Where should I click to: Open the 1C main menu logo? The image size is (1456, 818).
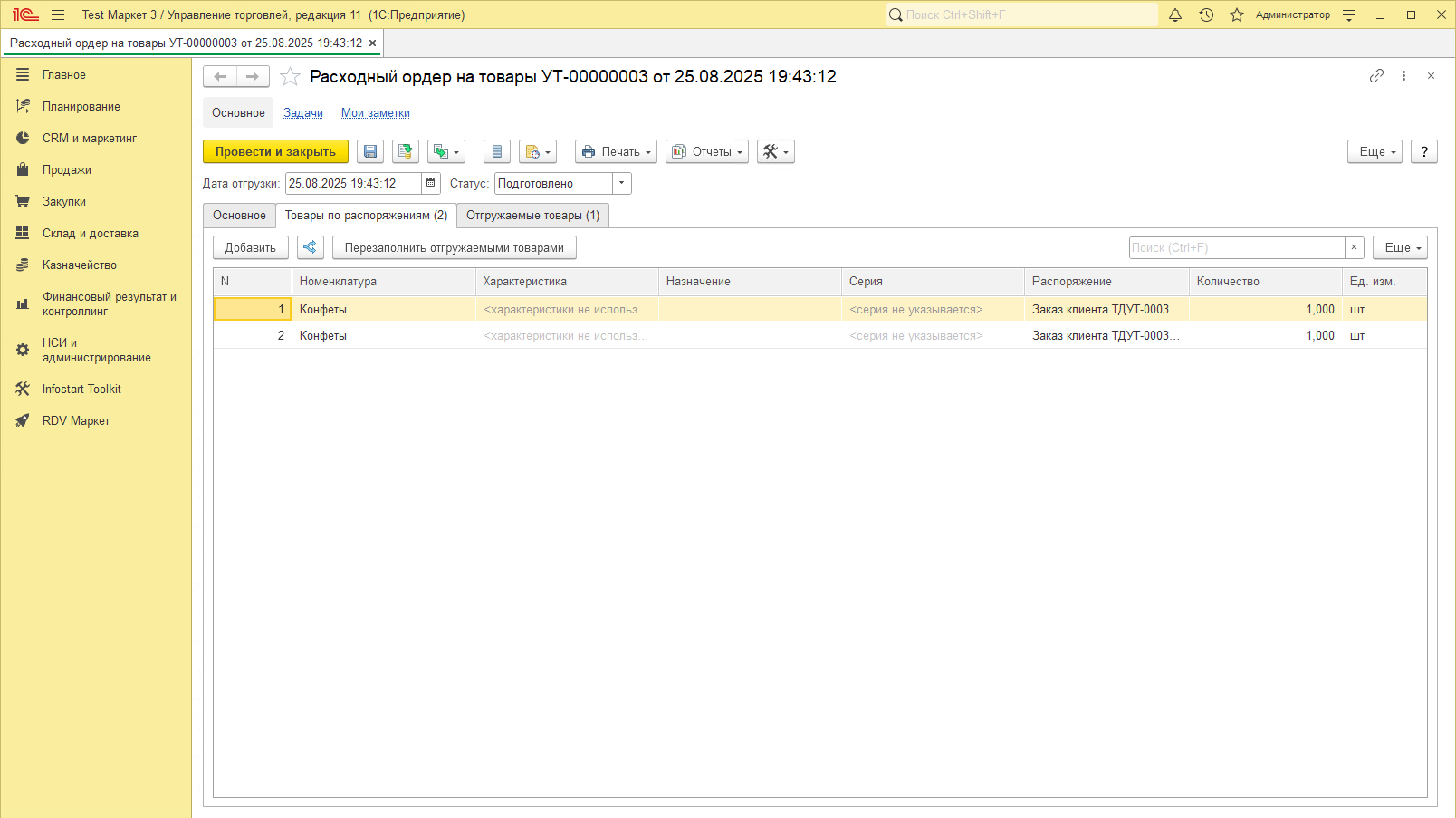point(25,14)
